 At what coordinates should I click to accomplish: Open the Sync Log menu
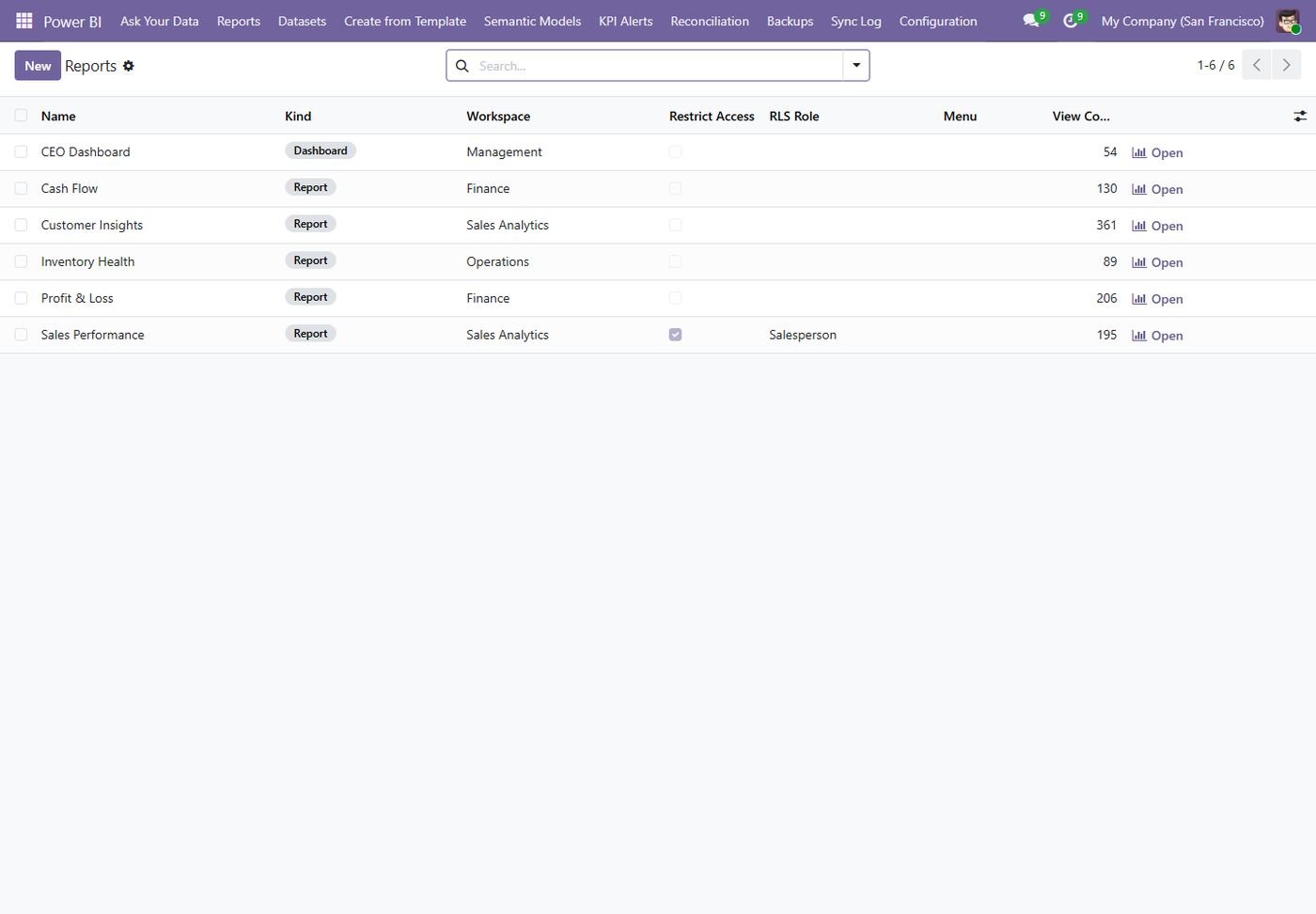coord(856,21)
